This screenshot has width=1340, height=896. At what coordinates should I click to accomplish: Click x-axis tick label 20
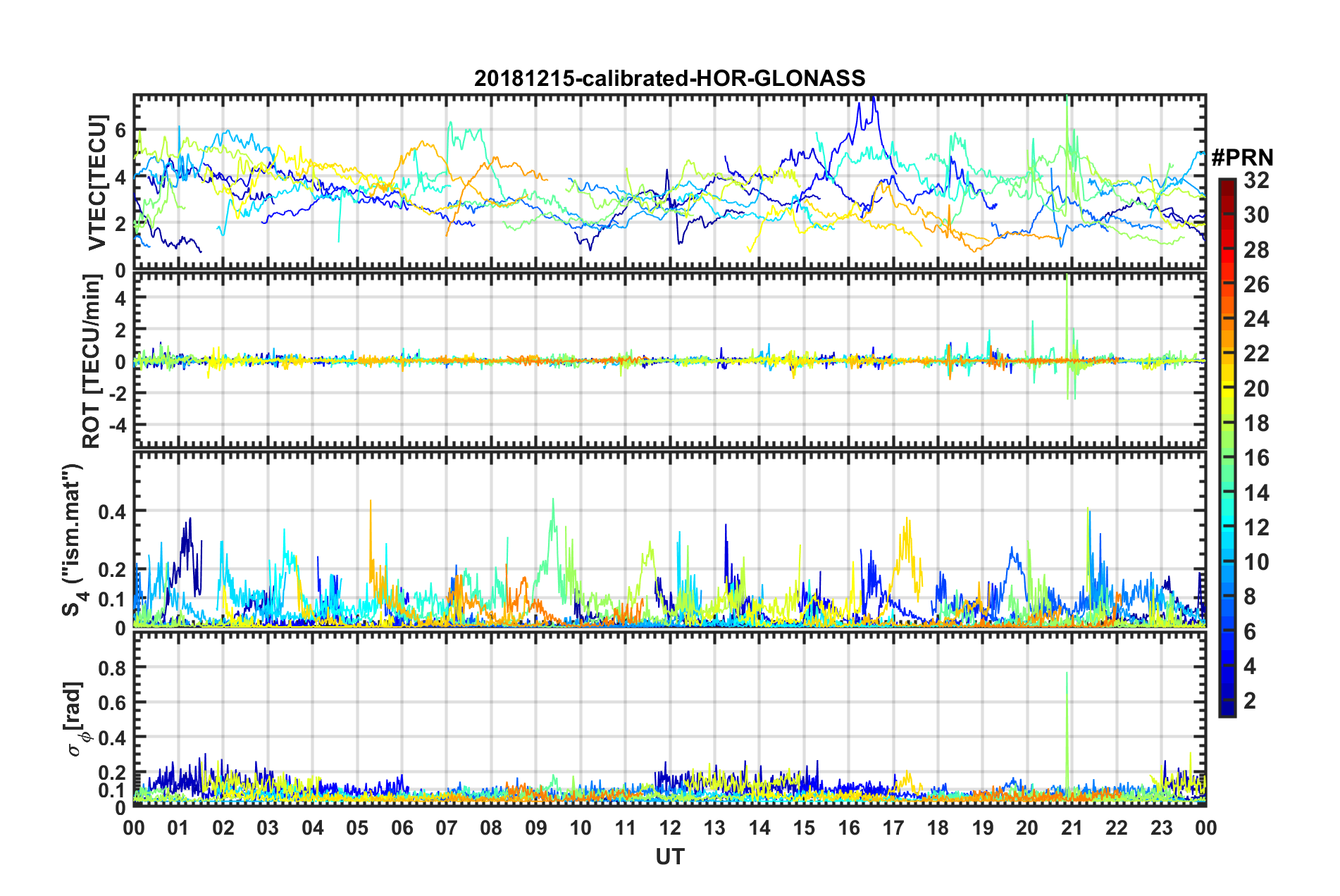tap(1027, 828)
